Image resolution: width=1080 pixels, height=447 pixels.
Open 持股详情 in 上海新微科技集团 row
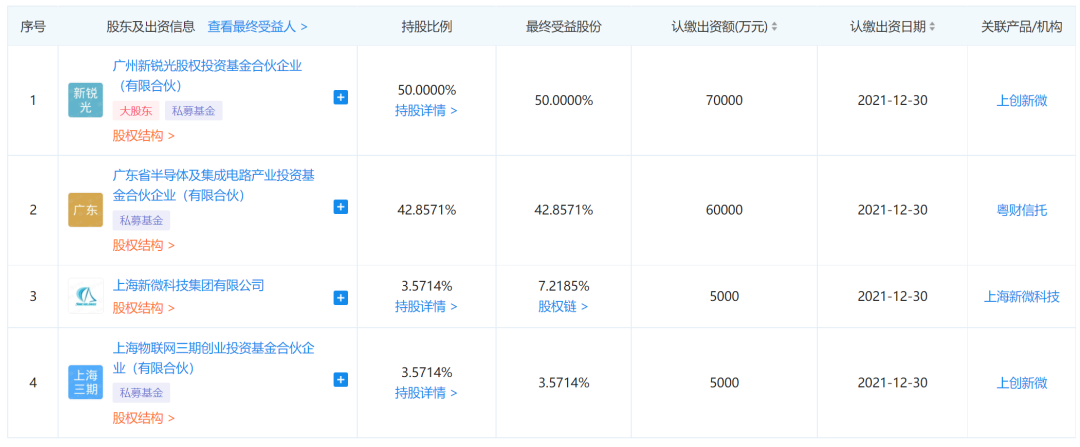[426, 306]
